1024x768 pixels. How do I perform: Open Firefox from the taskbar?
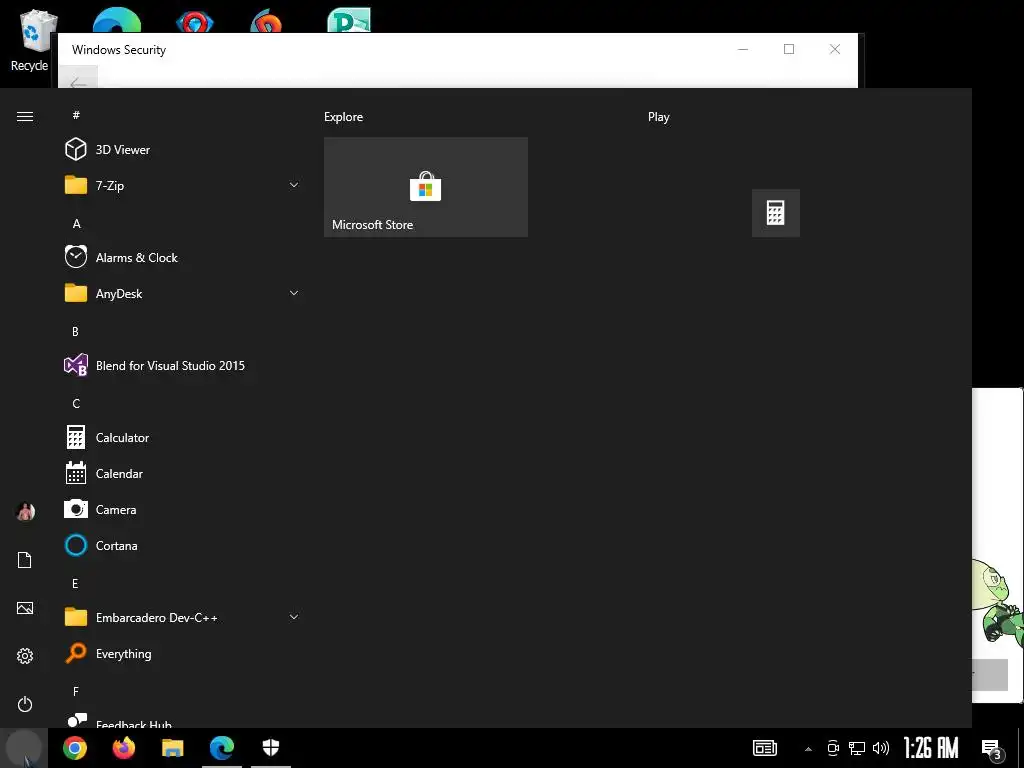coord(123,748)
